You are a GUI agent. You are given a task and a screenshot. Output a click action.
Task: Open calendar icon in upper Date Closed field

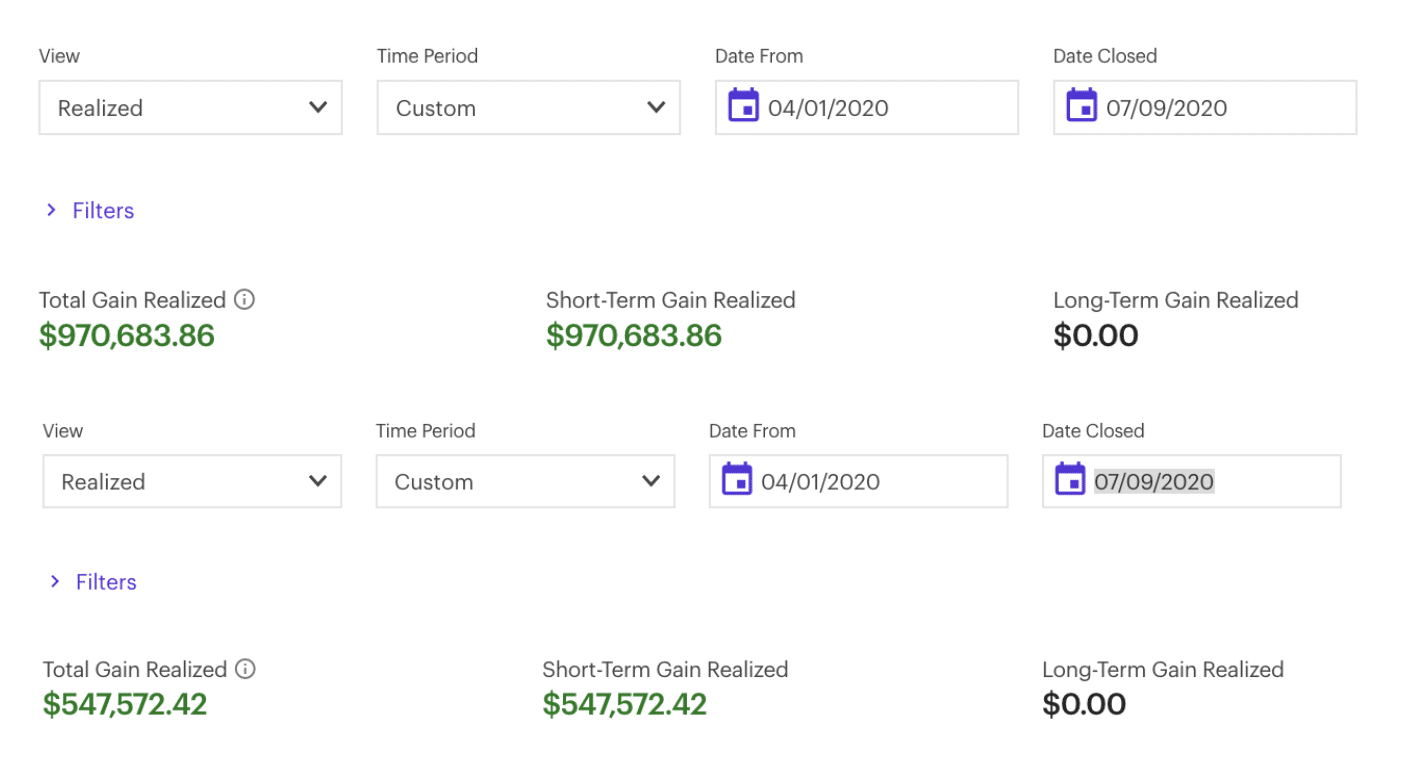1081,105
